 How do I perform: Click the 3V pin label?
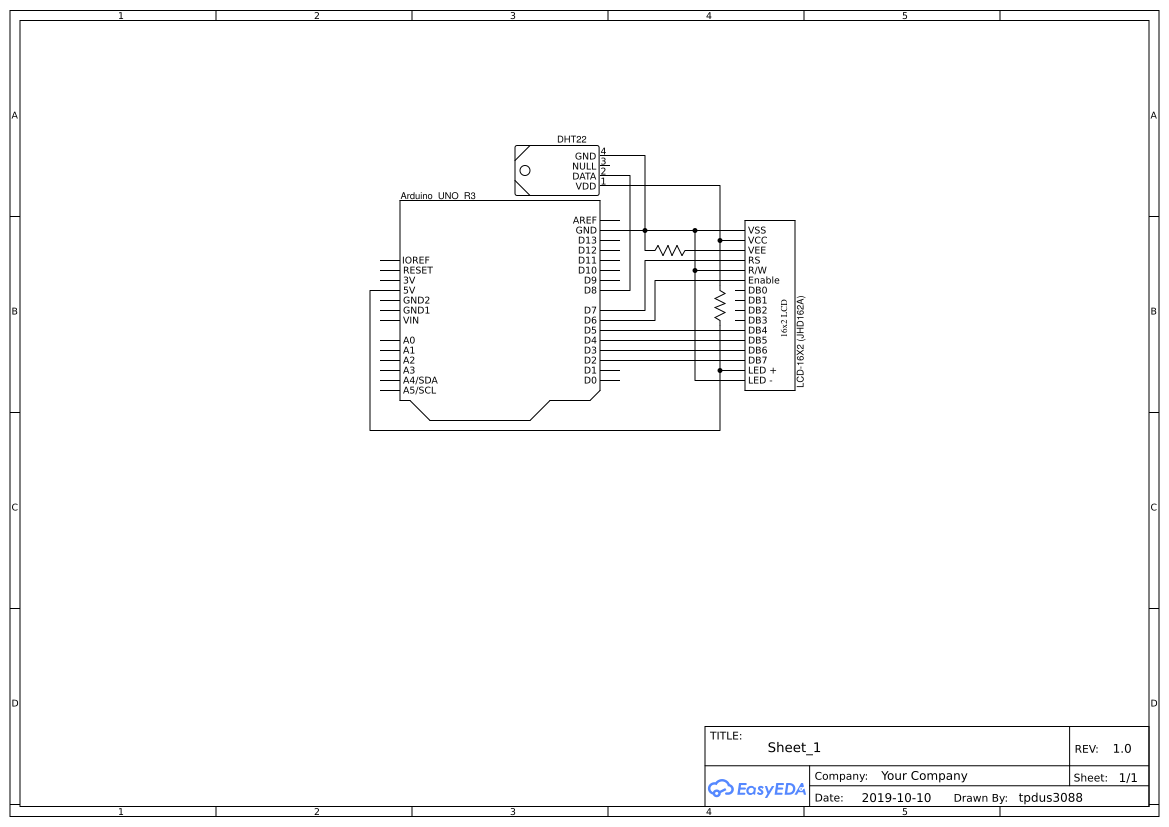click(x=409, y=280)
